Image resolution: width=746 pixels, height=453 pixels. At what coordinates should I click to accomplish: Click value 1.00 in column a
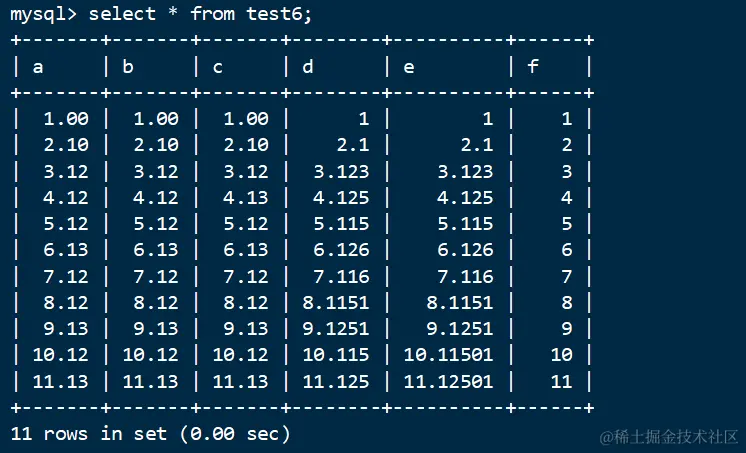(66, 118)
